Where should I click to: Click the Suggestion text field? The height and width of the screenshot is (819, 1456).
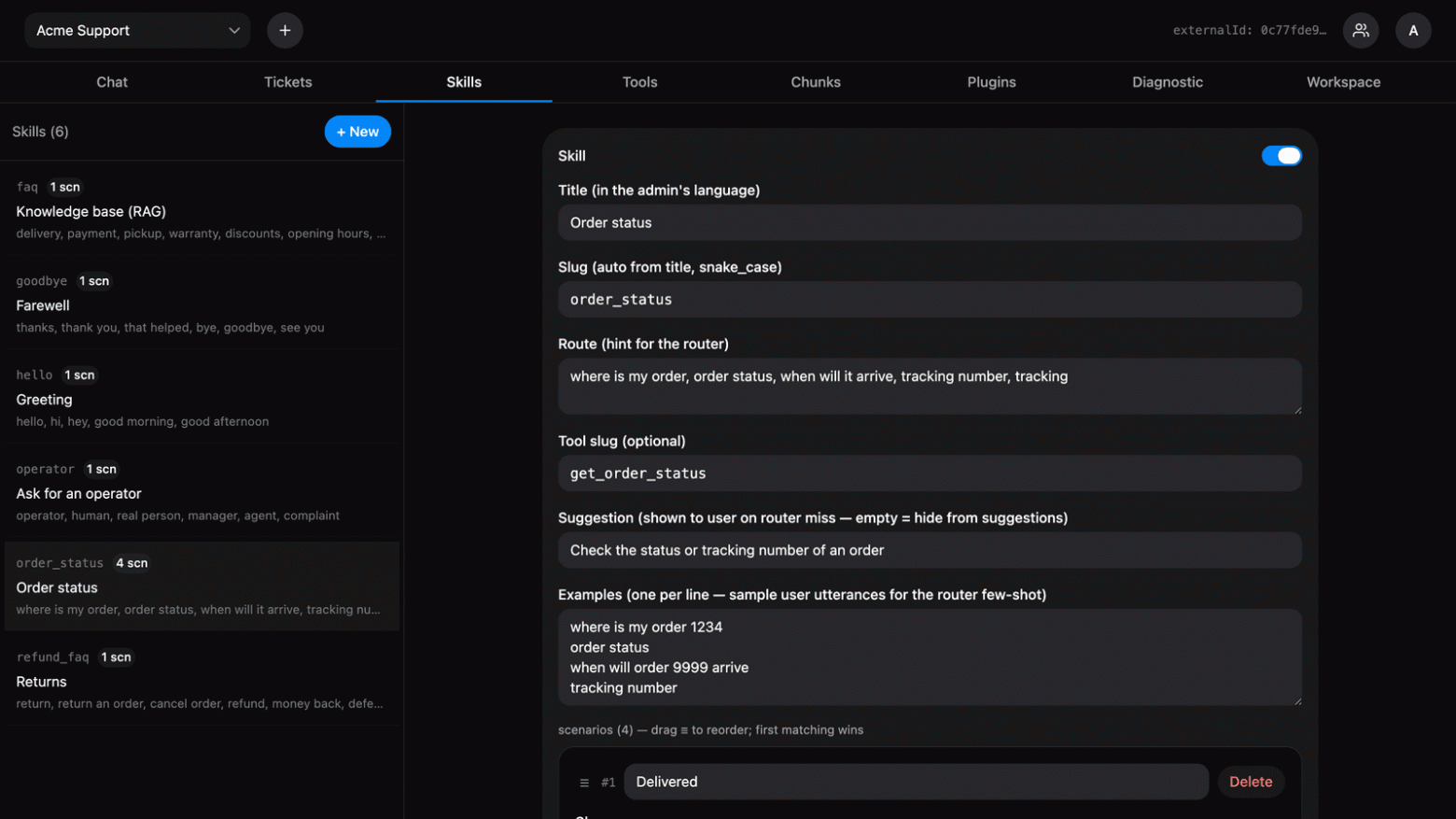[930, 550]
